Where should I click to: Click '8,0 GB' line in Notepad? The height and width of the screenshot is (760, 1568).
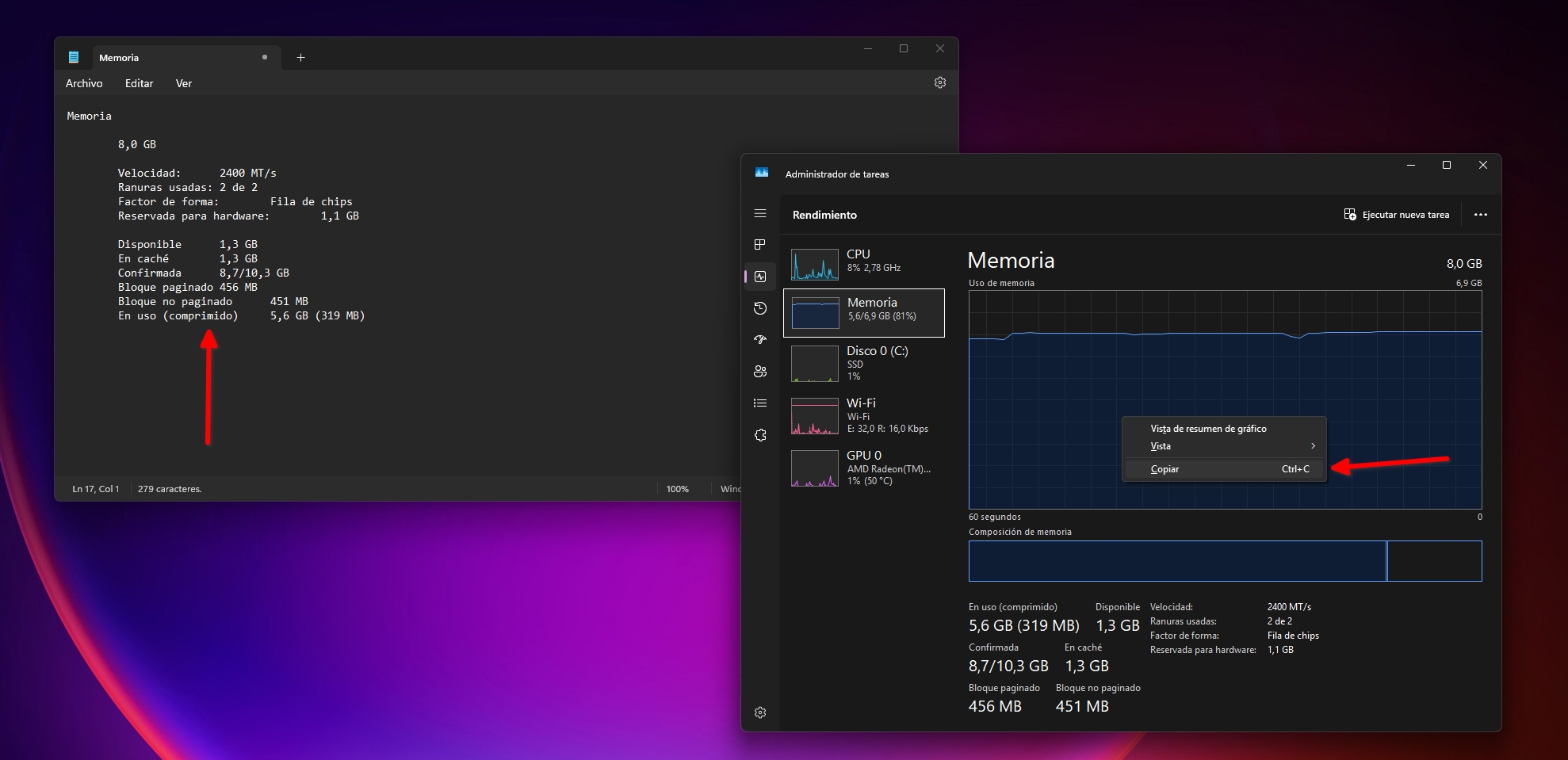pyautogui.click(x=137, y=144)
